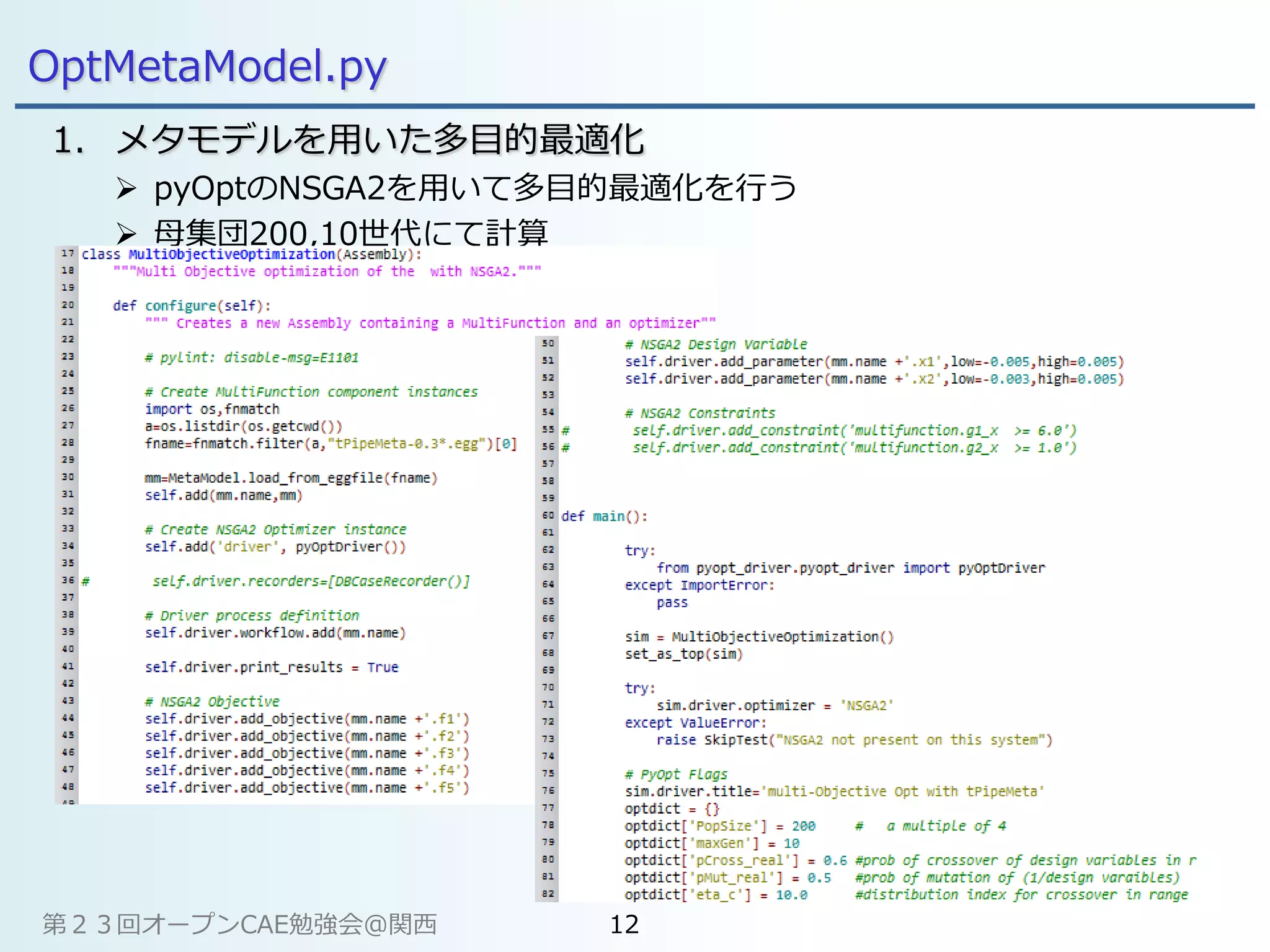The image size is (1270, 952).
Task: Click the add_objective line ending in '.f4'
Action: [307, 770]
